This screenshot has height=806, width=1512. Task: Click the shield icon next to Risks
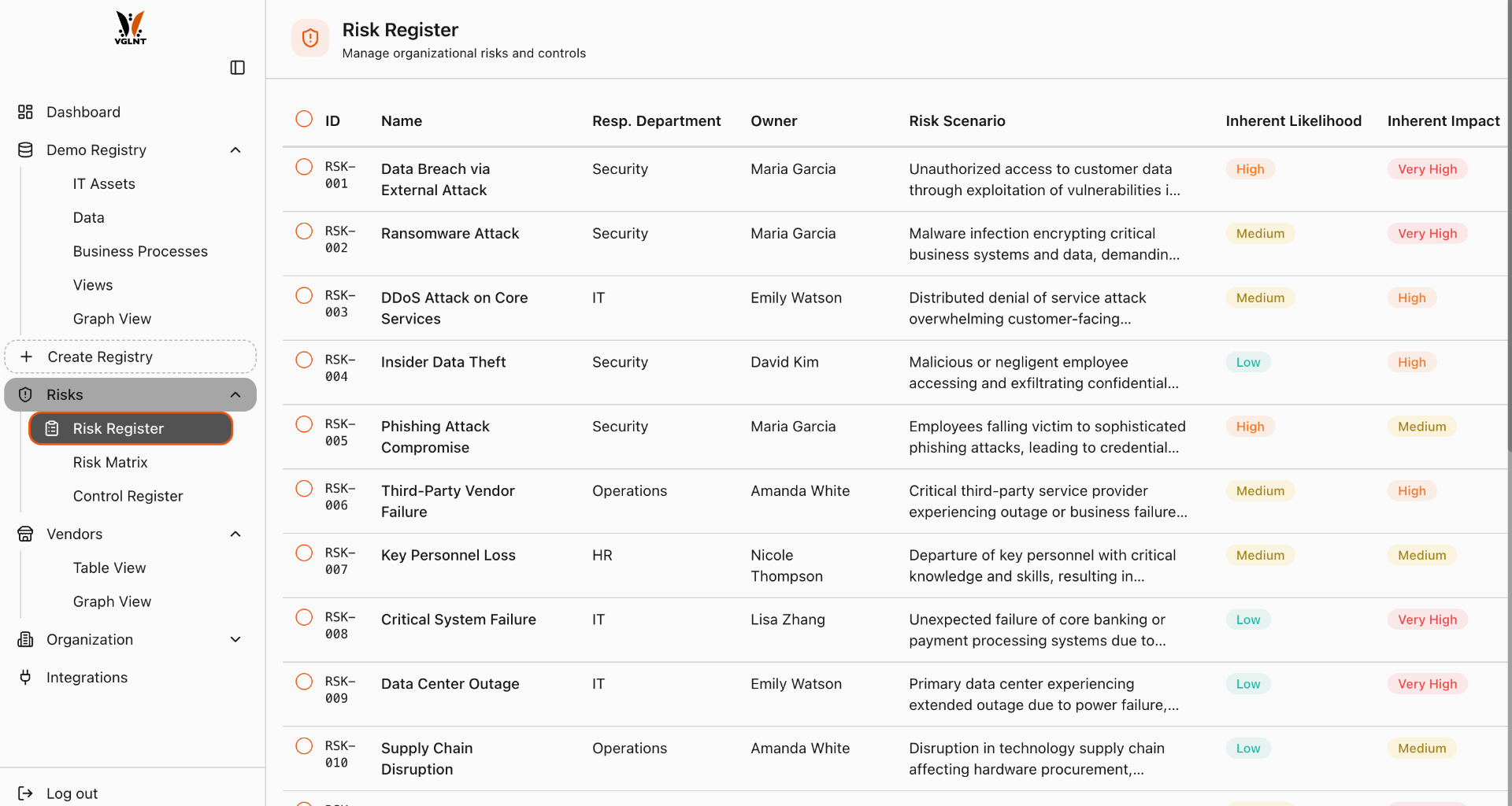pos(24,394)
